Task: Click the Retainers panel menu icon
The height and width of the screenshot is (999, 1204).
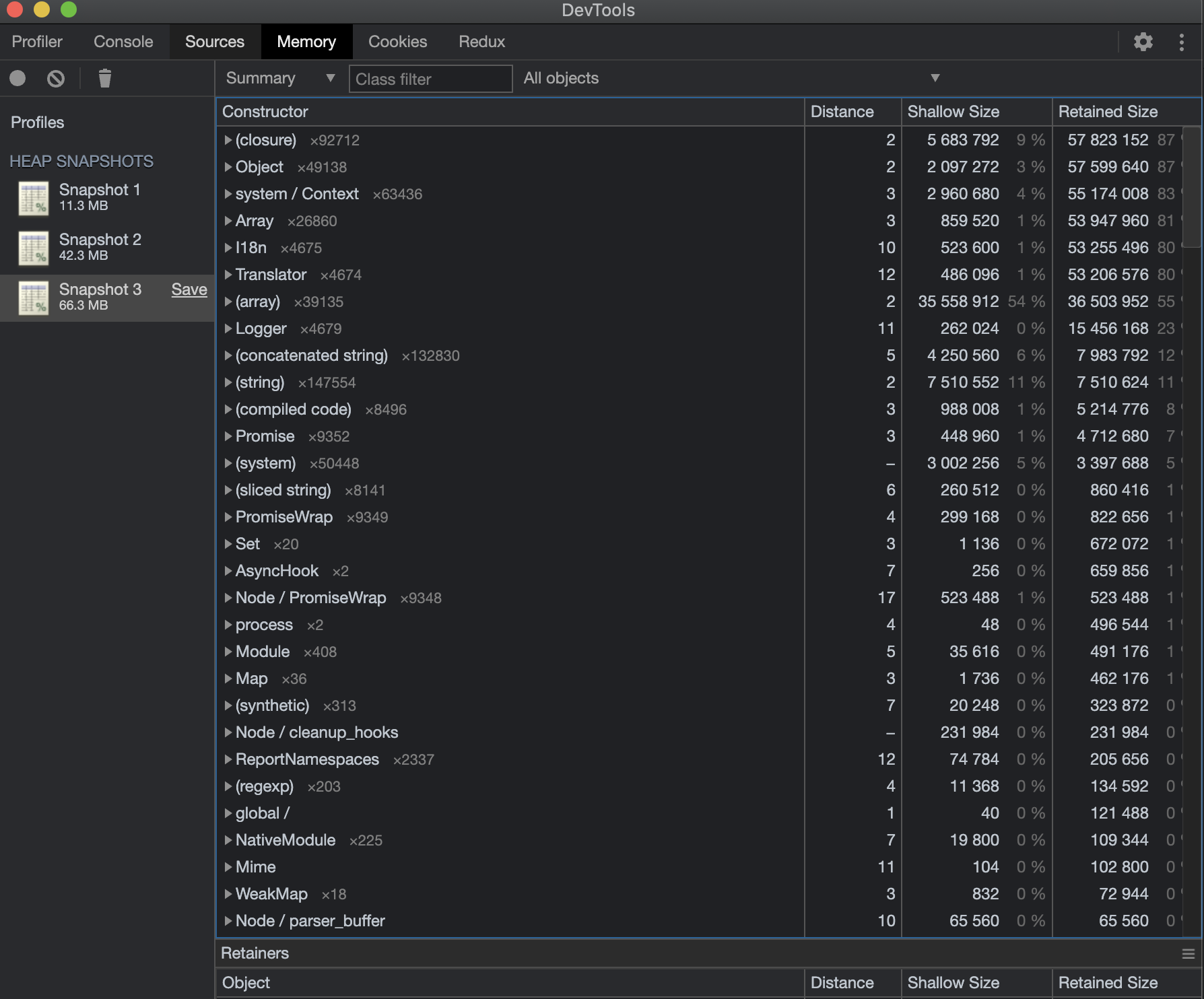Action: (1188, 953)
